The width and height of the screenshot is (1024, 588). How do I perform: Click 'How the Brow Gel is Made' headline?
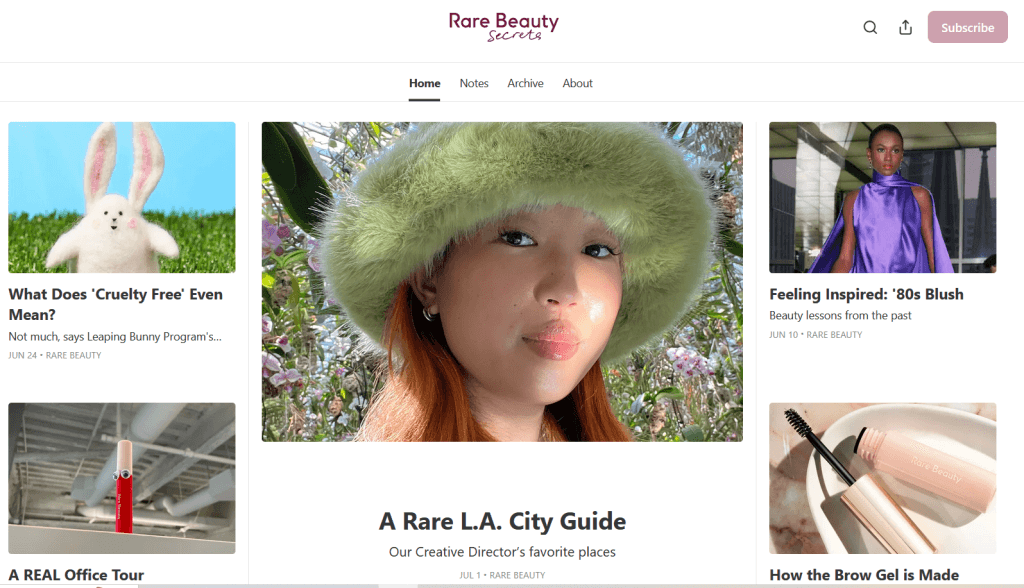864,575
